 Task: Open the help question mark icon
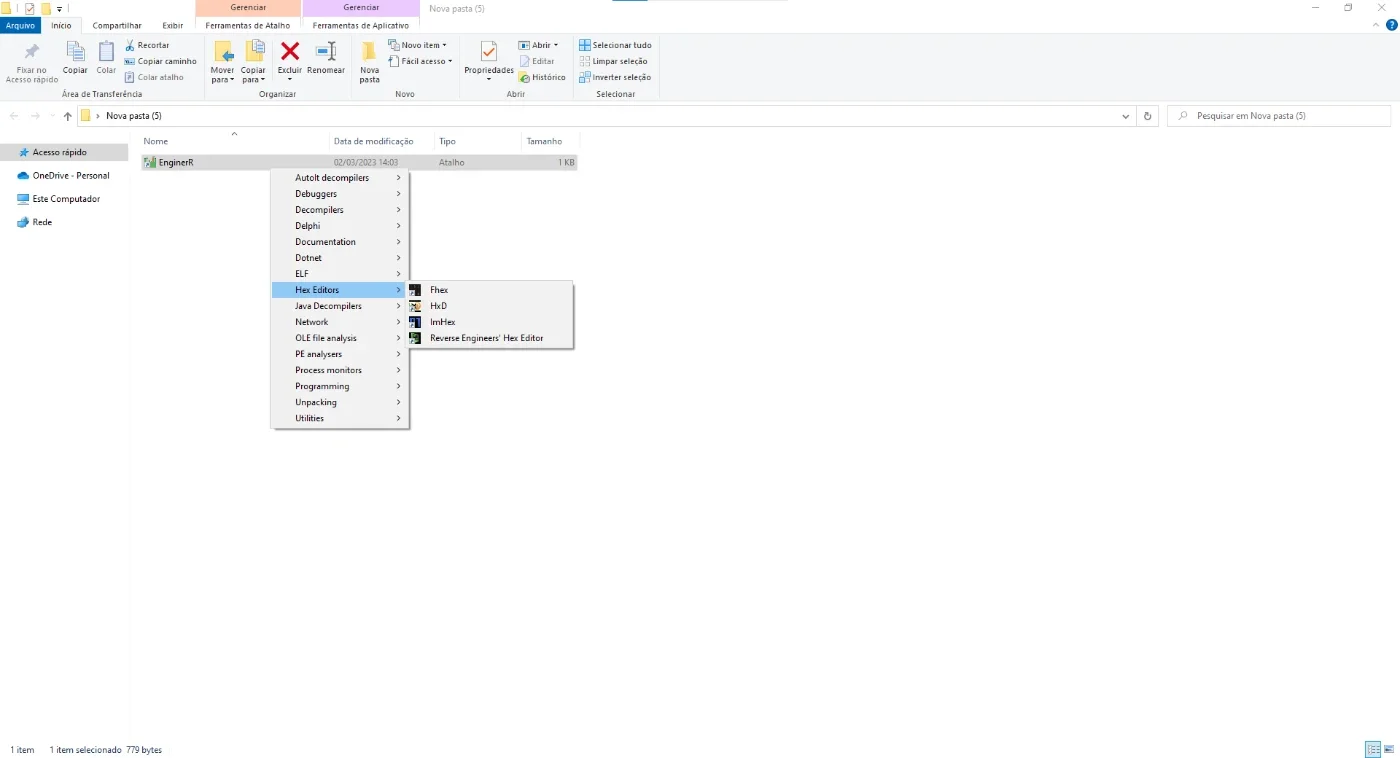pos(1391,25)
